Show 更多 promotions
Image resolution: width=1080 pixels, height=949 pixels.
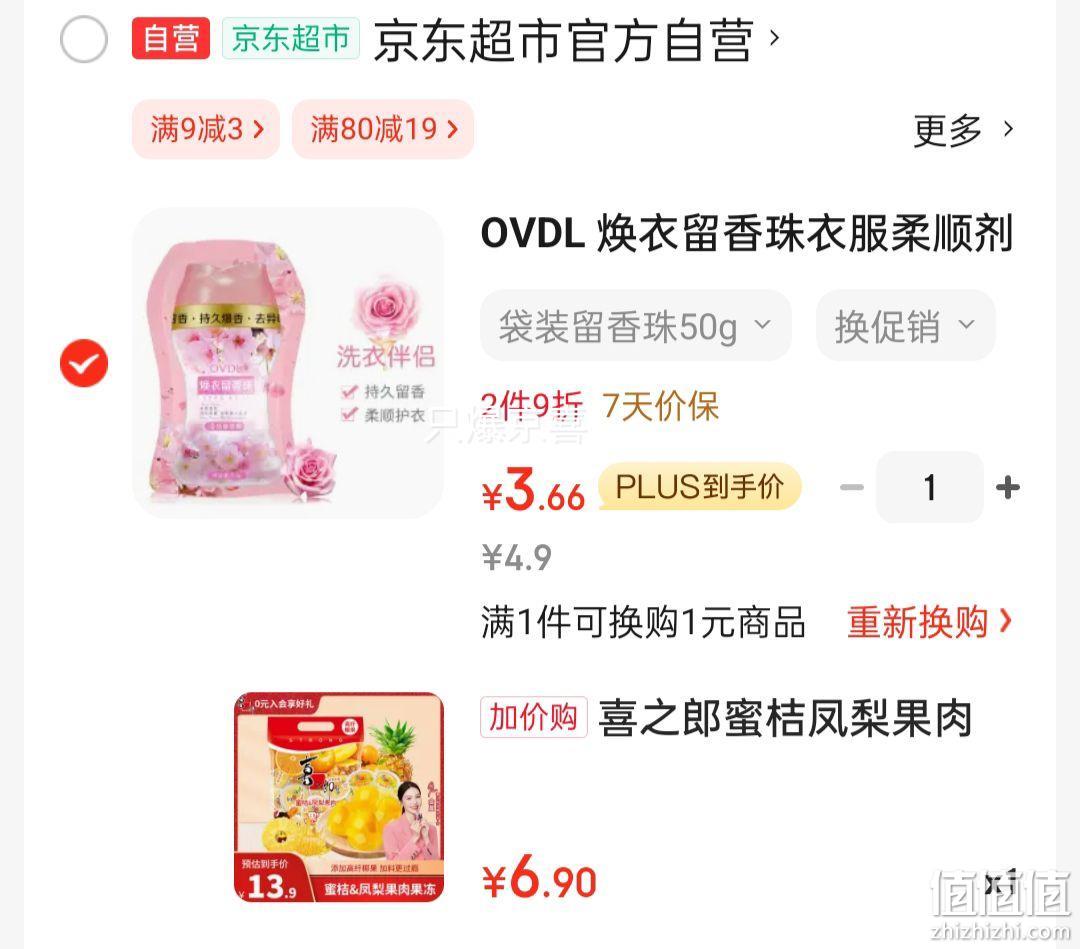[964, 129]
